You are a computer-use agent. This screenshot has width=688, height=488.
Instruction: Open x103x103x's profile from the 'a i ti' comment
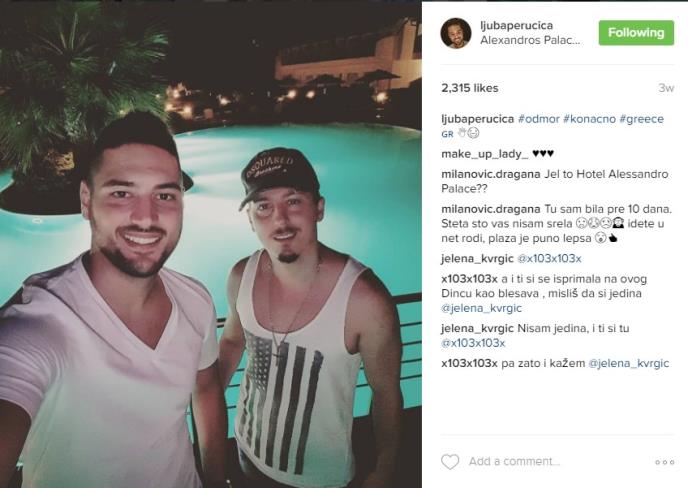tap(469, 279)
